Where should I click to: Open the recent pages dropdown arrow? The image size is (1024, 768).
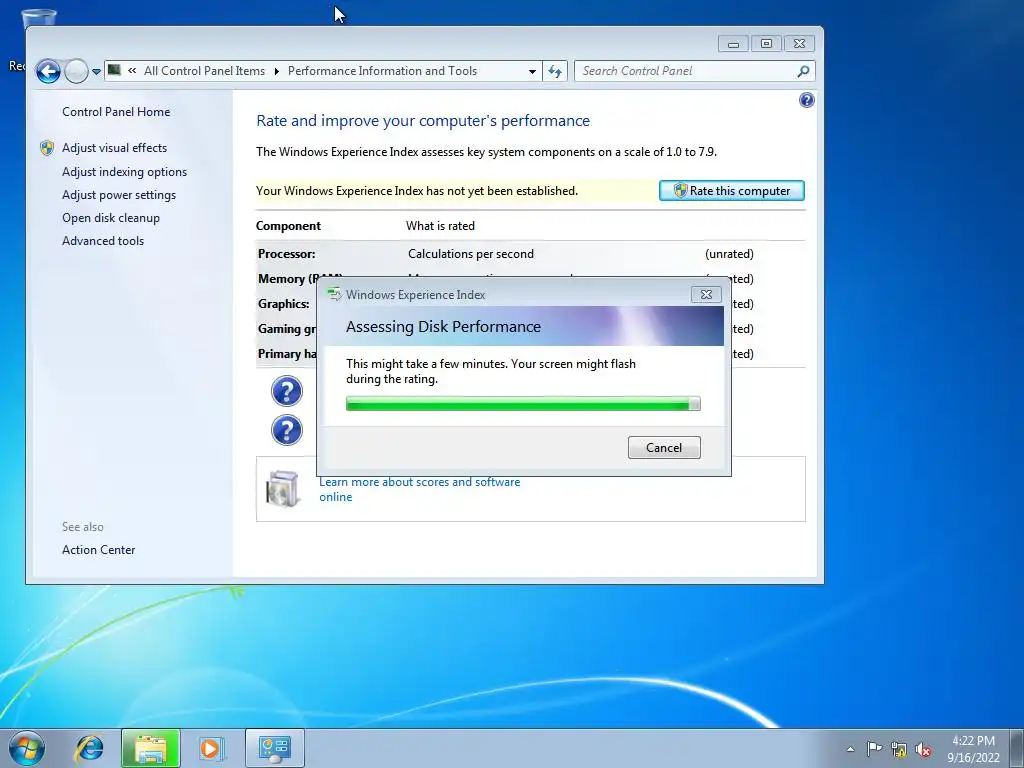pos(96,72)
